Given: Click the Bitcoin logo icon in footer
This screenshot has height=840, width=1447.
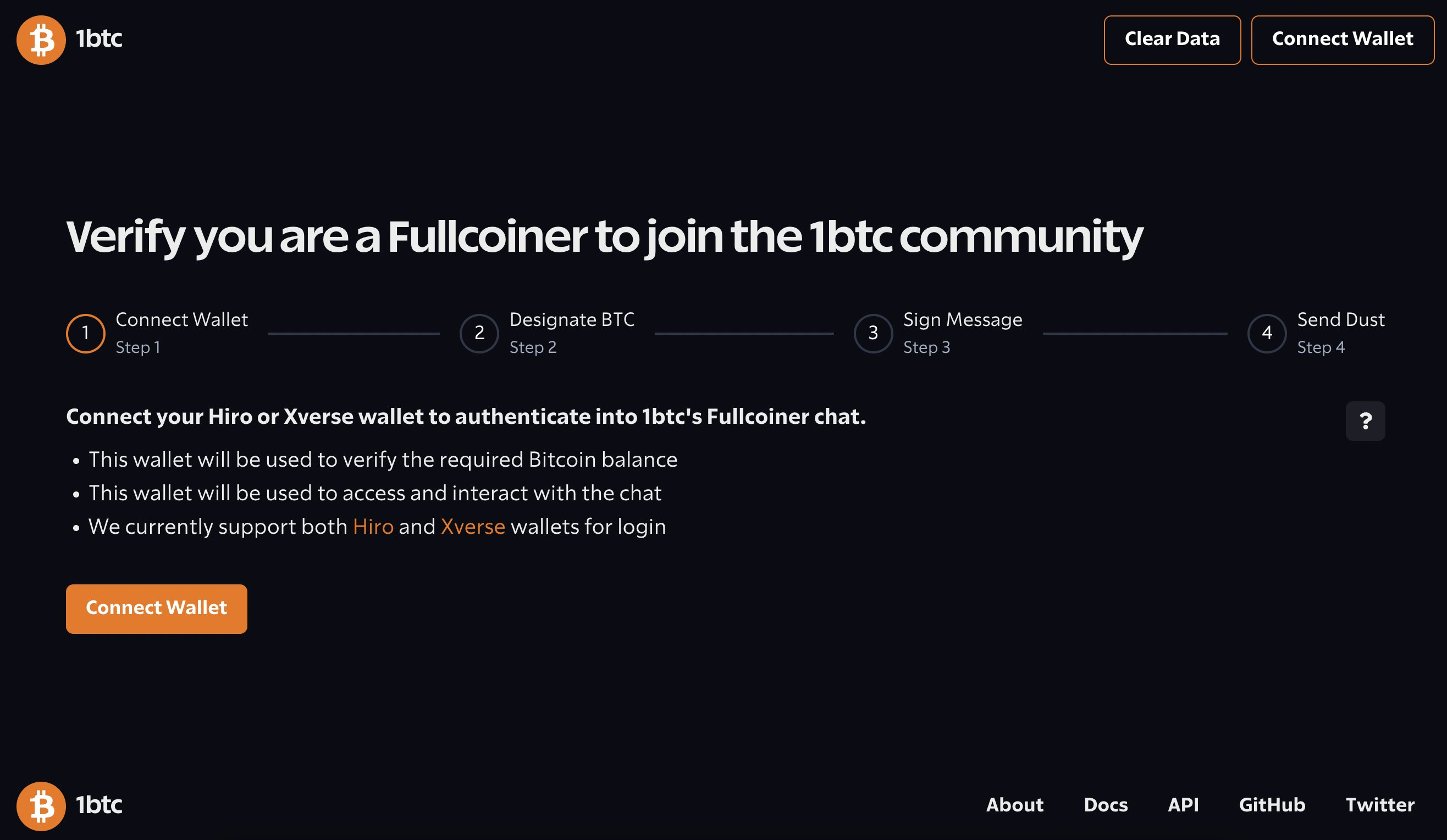Looking at the screenshot, I should coord(41,805).
